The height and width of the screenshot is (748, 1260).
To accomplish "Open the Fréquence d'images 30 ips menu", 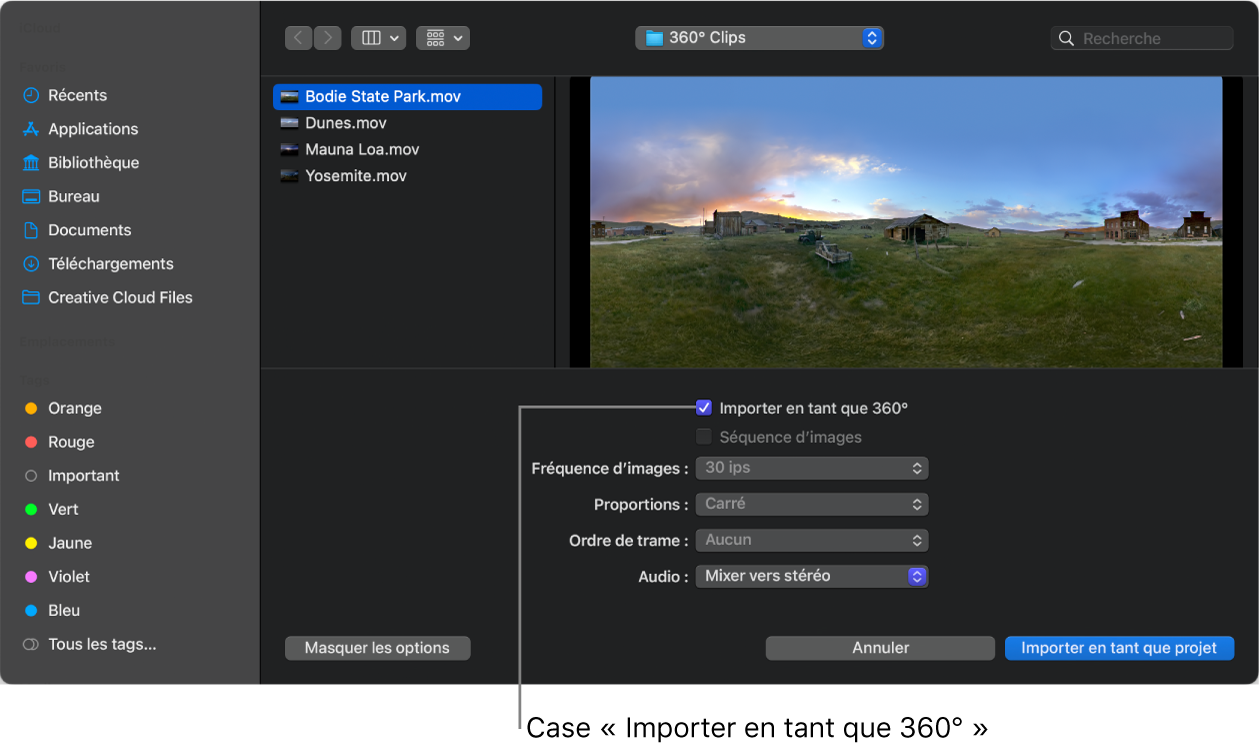I will 811,468.
